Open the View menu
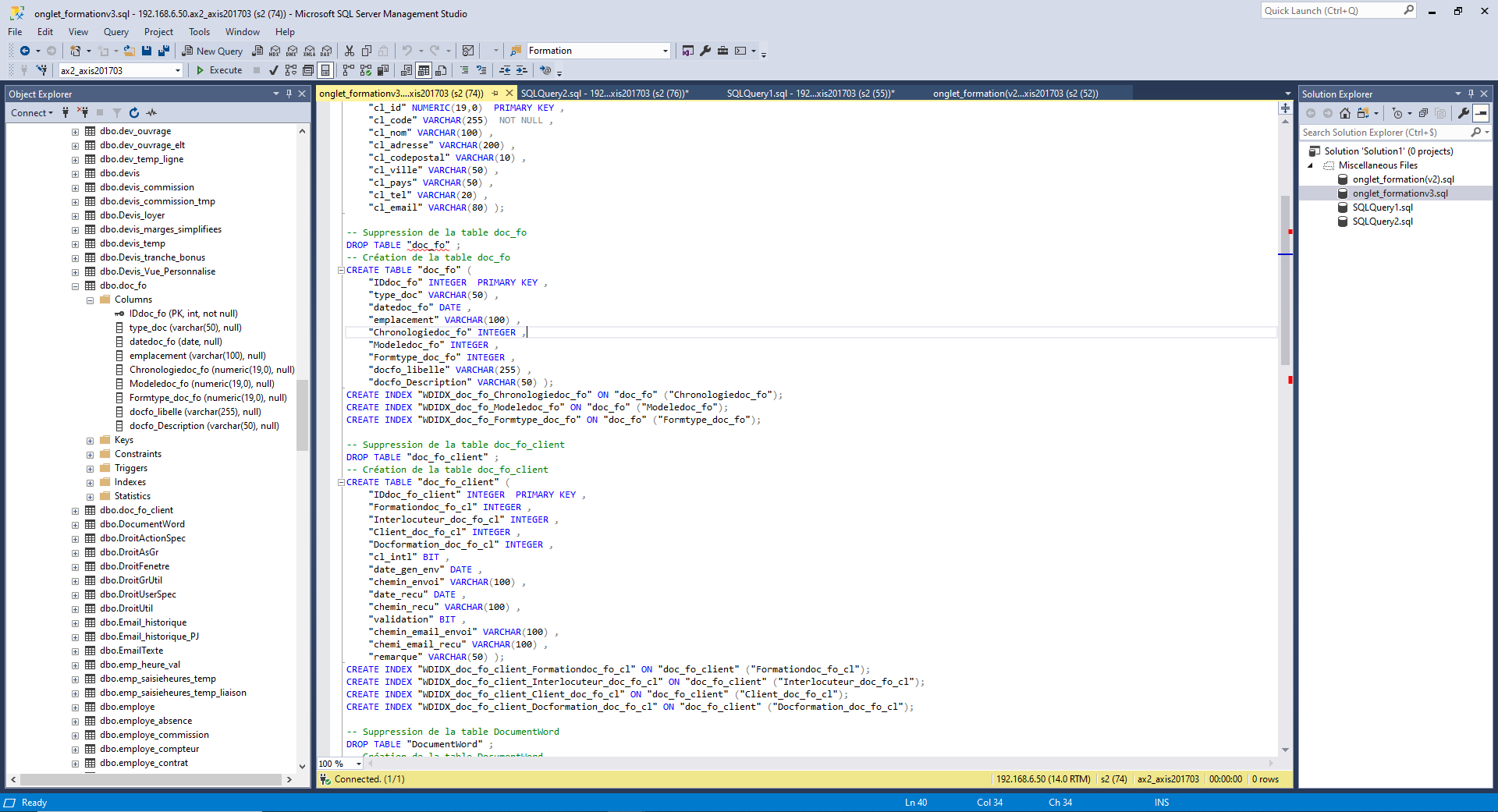 (78, 32)
